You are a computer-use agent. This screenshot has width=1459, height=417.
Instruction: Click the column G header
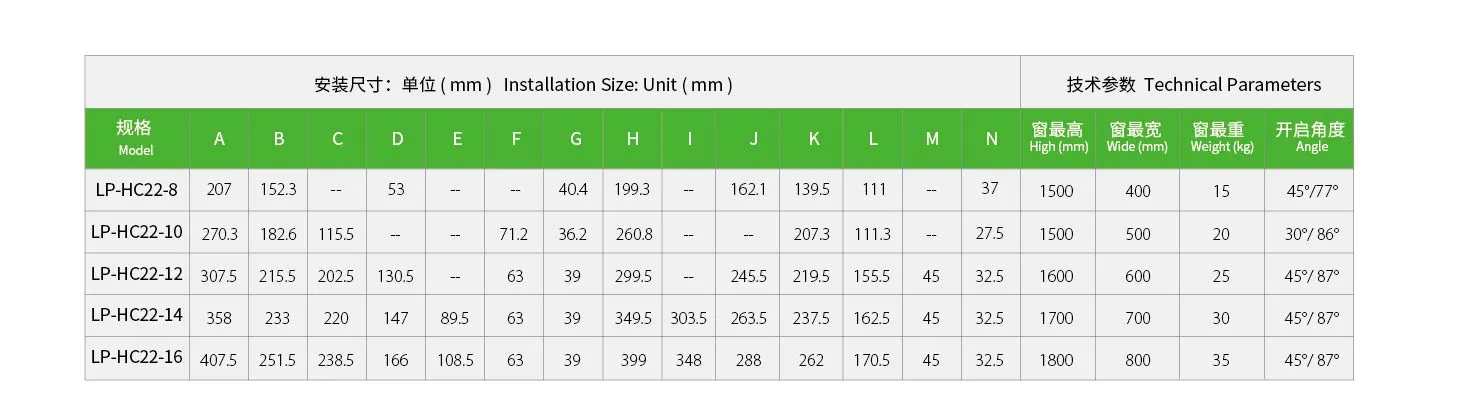(574, 138)
